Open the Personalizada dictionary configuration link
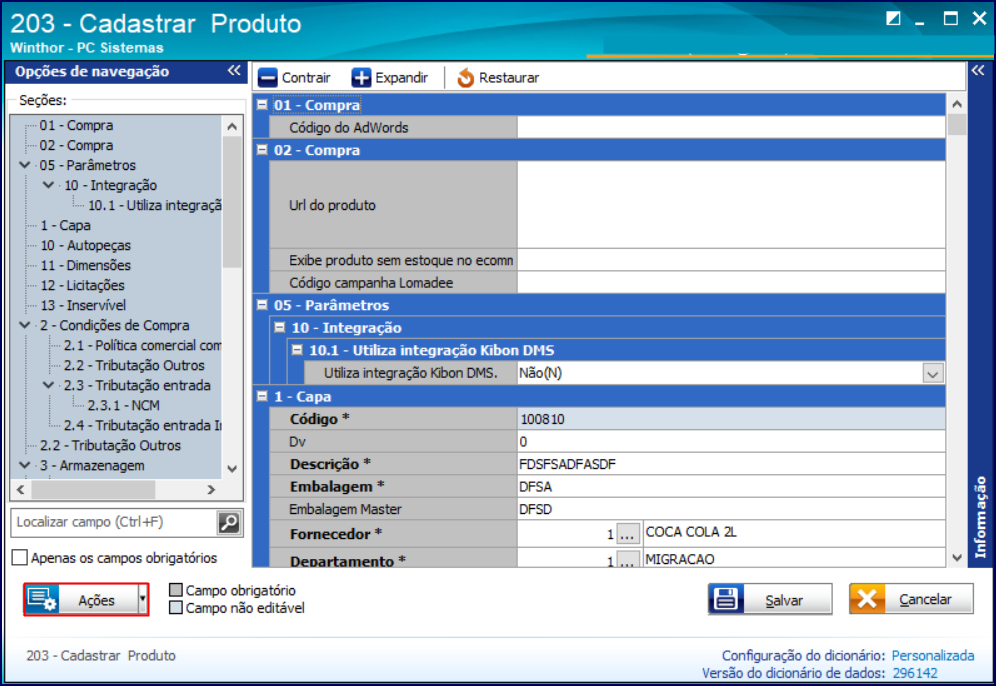 pos(932,656)
